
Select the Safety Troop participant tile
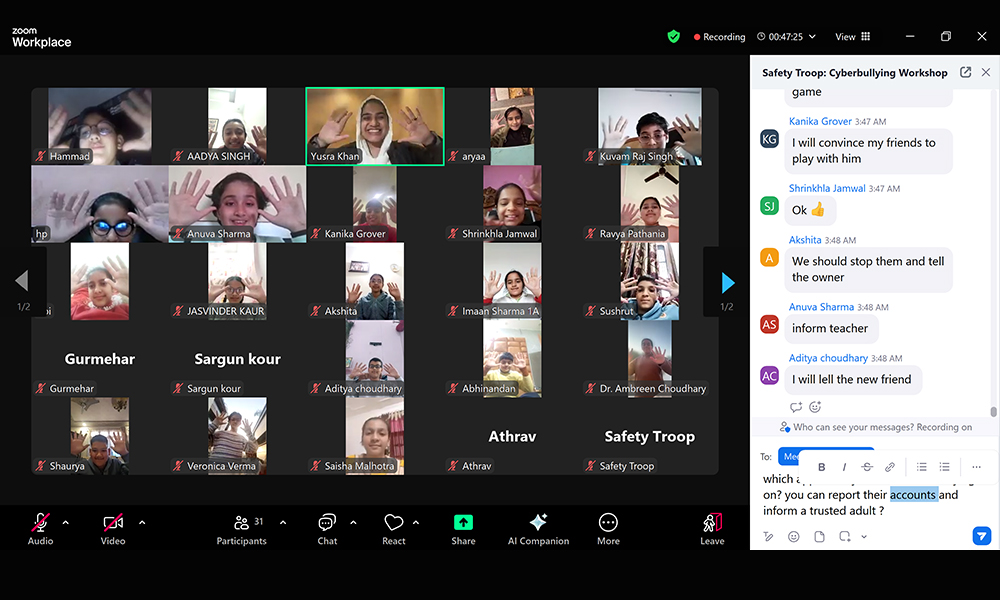pyautogui.click(x=649, y=436)
